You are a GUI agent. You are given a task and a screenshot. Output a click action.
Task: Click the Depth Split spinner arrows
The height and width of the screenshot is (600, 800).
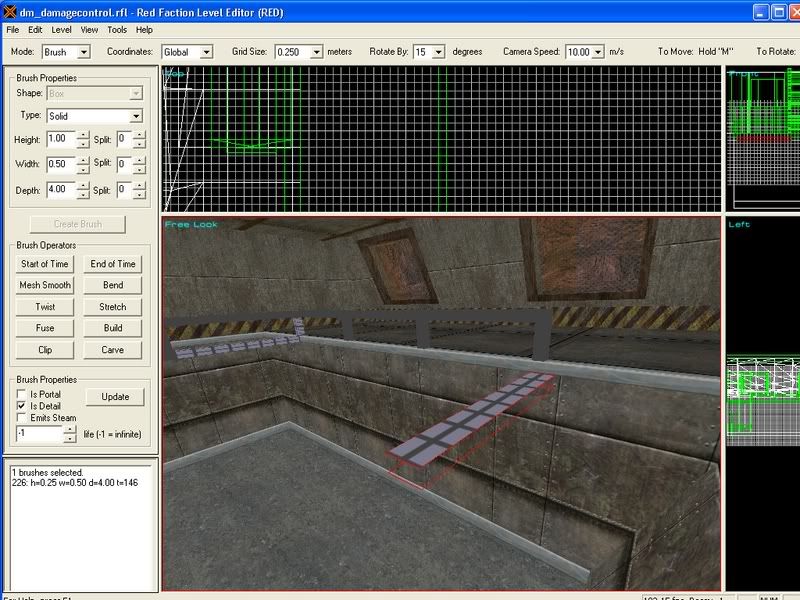click(x=139, y=190)
